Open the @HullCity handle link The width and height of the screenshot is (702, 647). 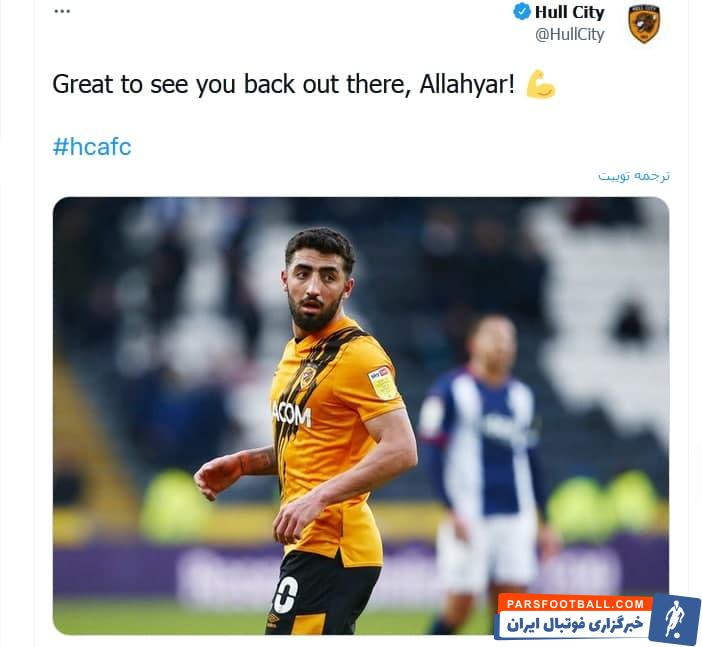[x=569, y=34]
